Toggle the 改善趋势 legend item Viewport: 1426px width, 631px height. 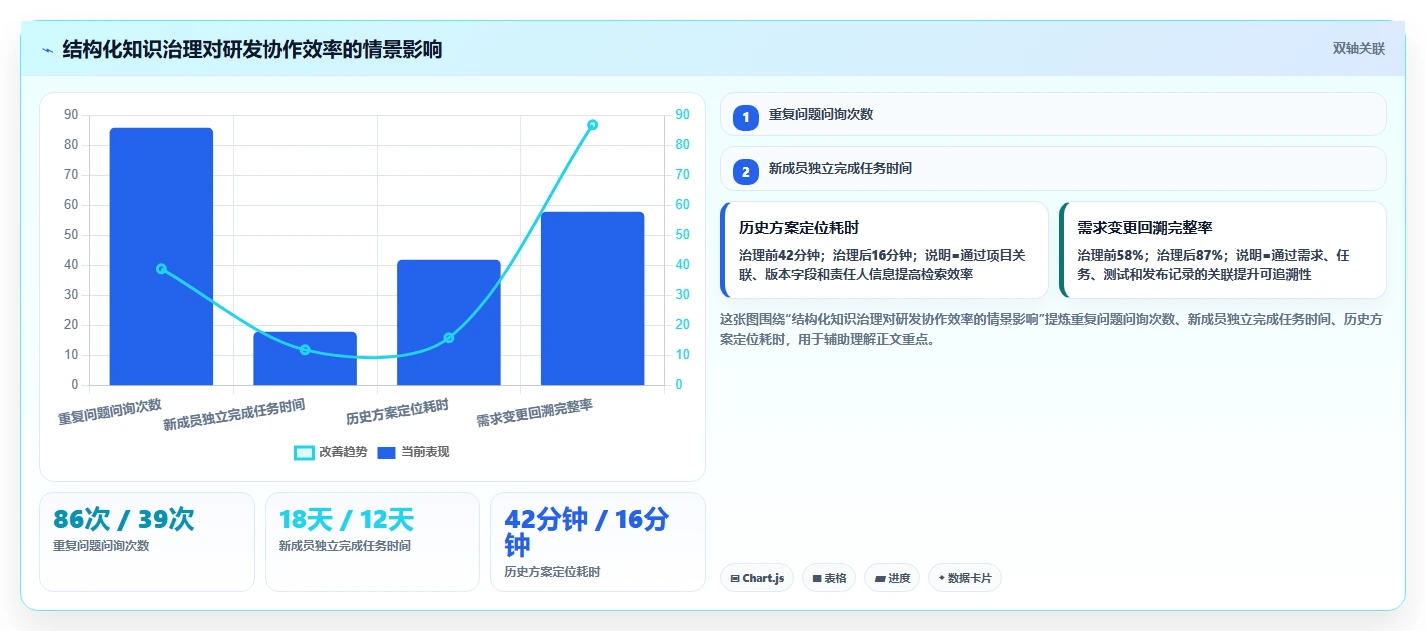coord(332,452)
